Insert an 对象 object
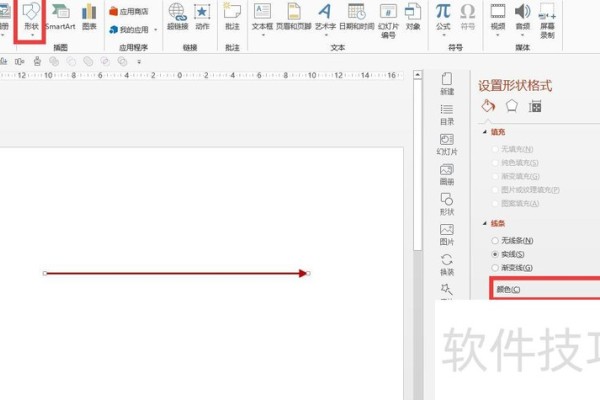The height and width of the screenshot is (400, 600). coord(413,17)
